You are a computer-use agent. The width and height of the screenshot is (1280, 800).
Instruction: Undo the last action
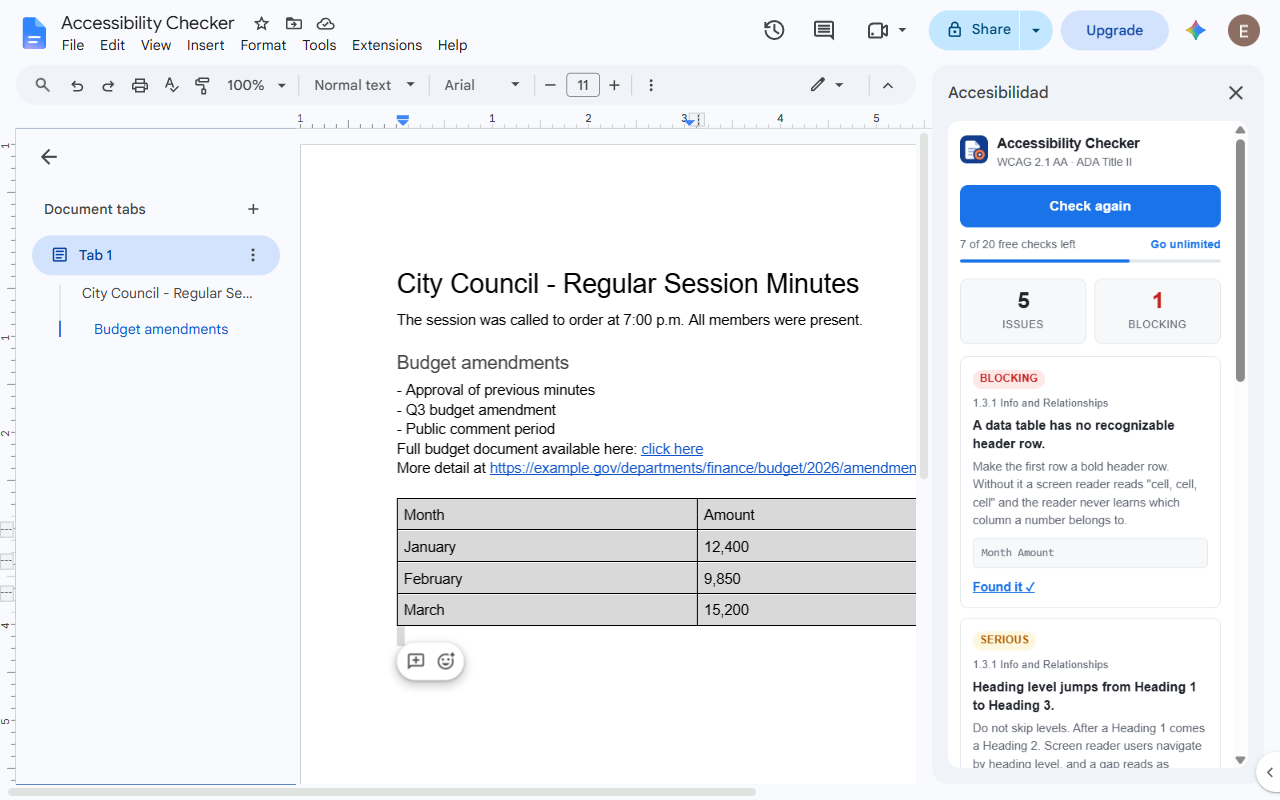tap(77, 85)
